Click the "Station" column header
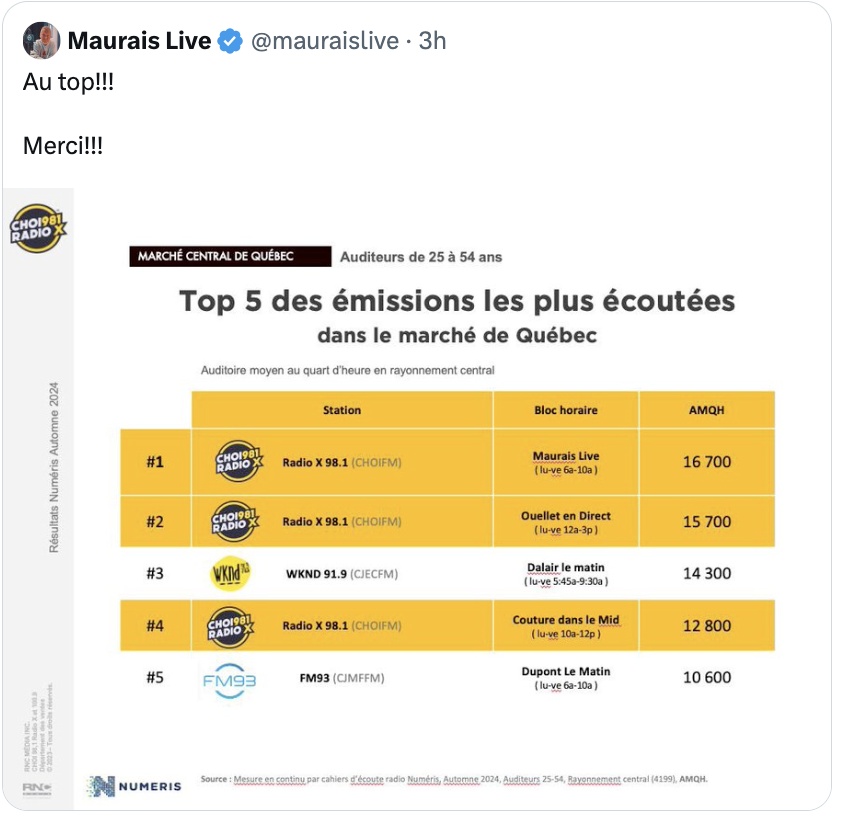 342,410
